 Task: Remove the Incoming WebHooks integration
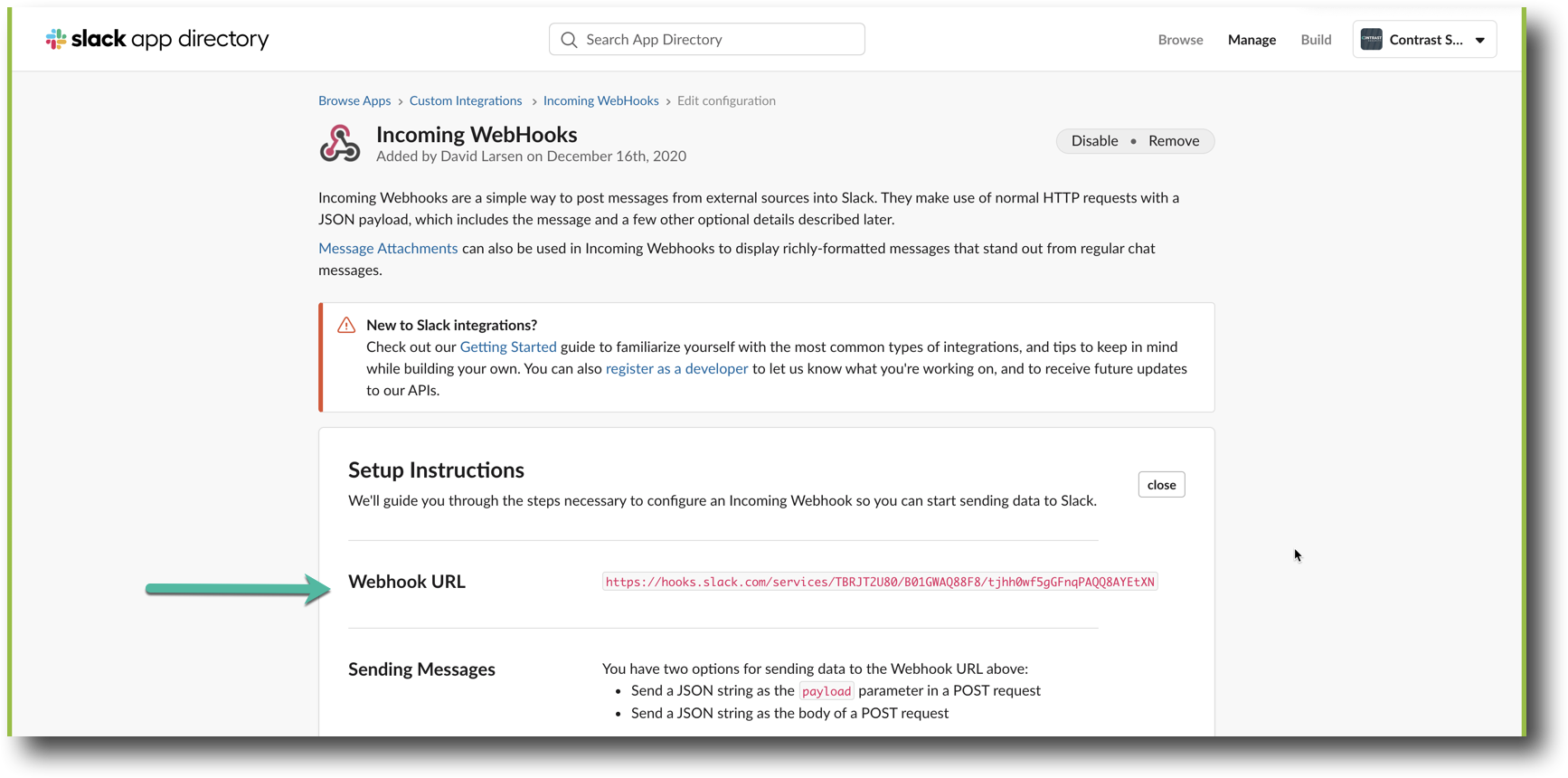(1174, 141)
